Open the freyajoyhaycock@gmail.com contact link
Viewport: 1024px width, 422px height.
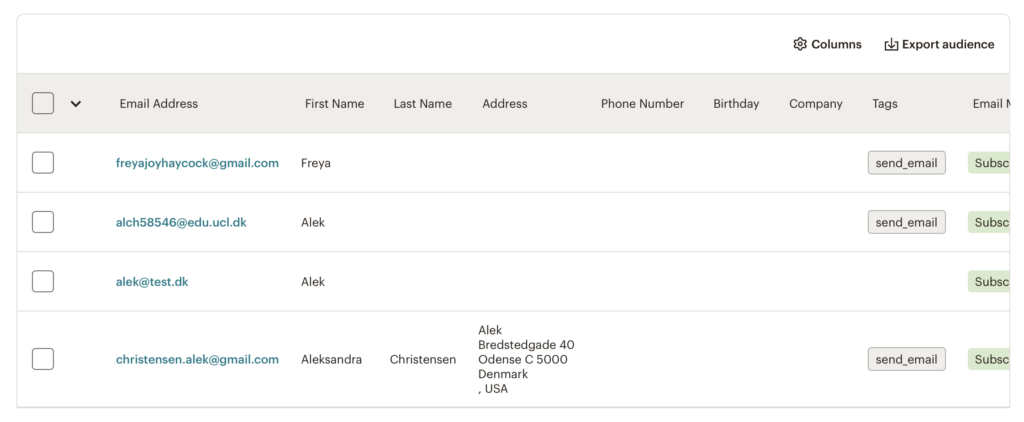197,163
